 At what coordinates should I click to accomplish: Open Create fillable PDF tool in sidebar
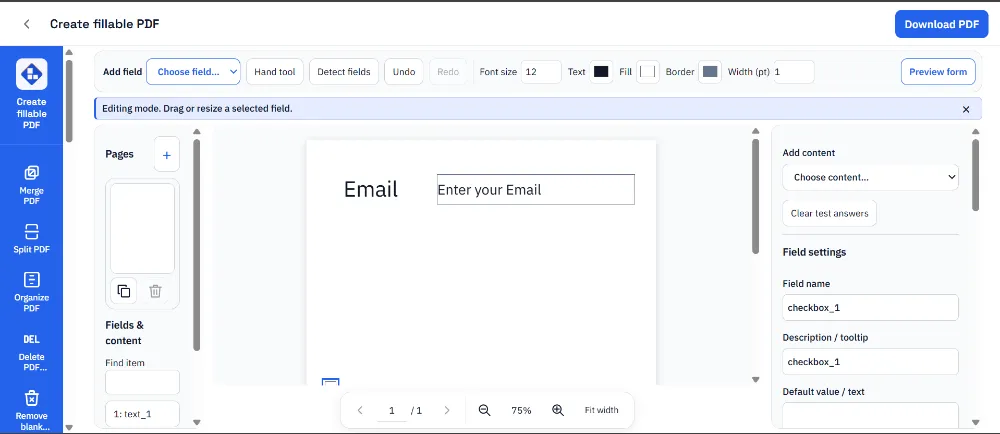click(31, 94)
